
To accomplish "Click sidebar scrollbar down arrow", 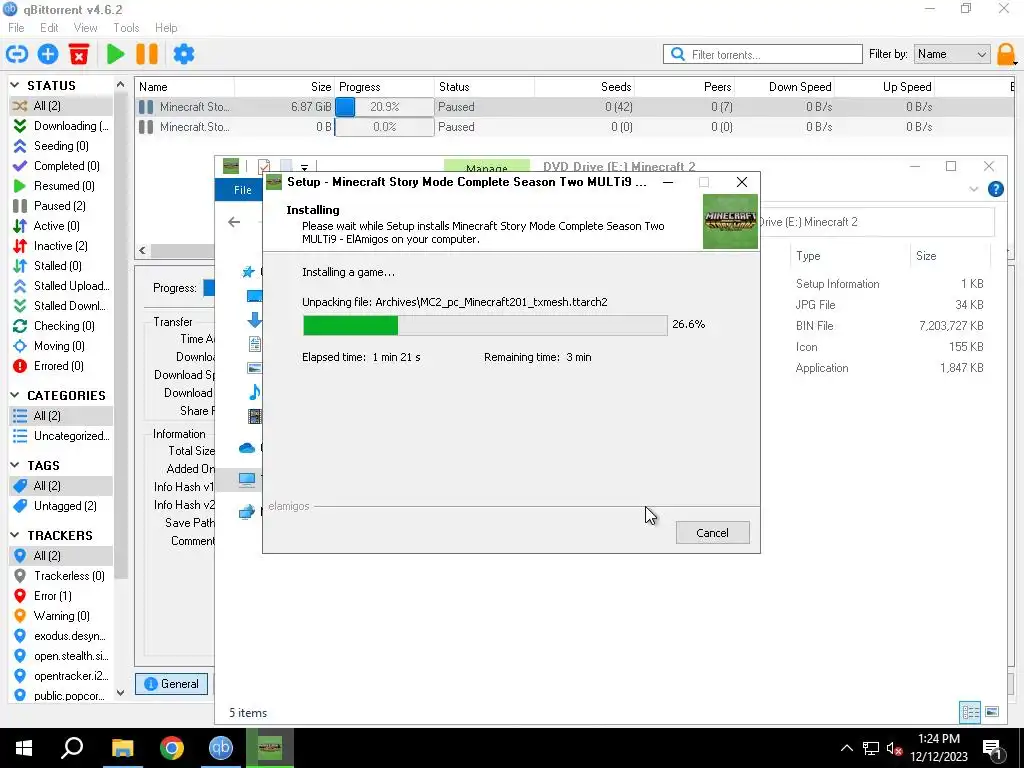I will [120, 693].
